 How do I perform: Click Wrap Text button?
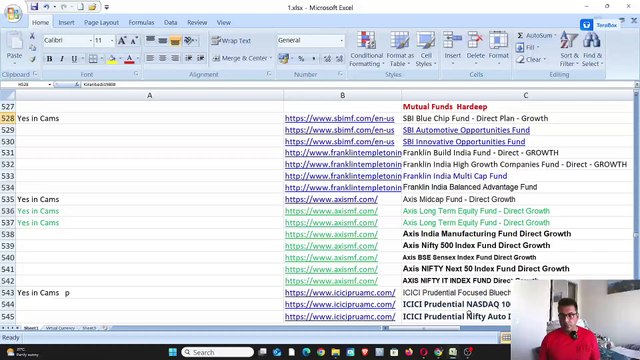coord(231,40)
